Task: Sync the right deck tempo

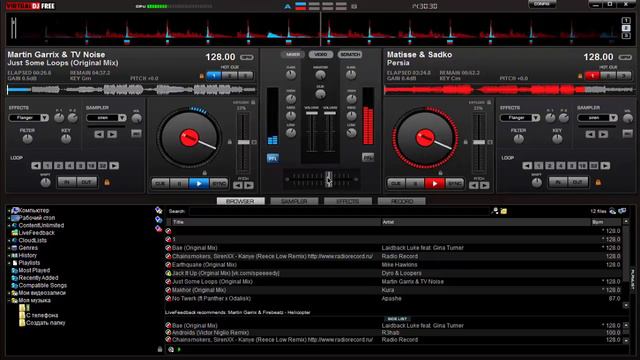Action: 454,184
